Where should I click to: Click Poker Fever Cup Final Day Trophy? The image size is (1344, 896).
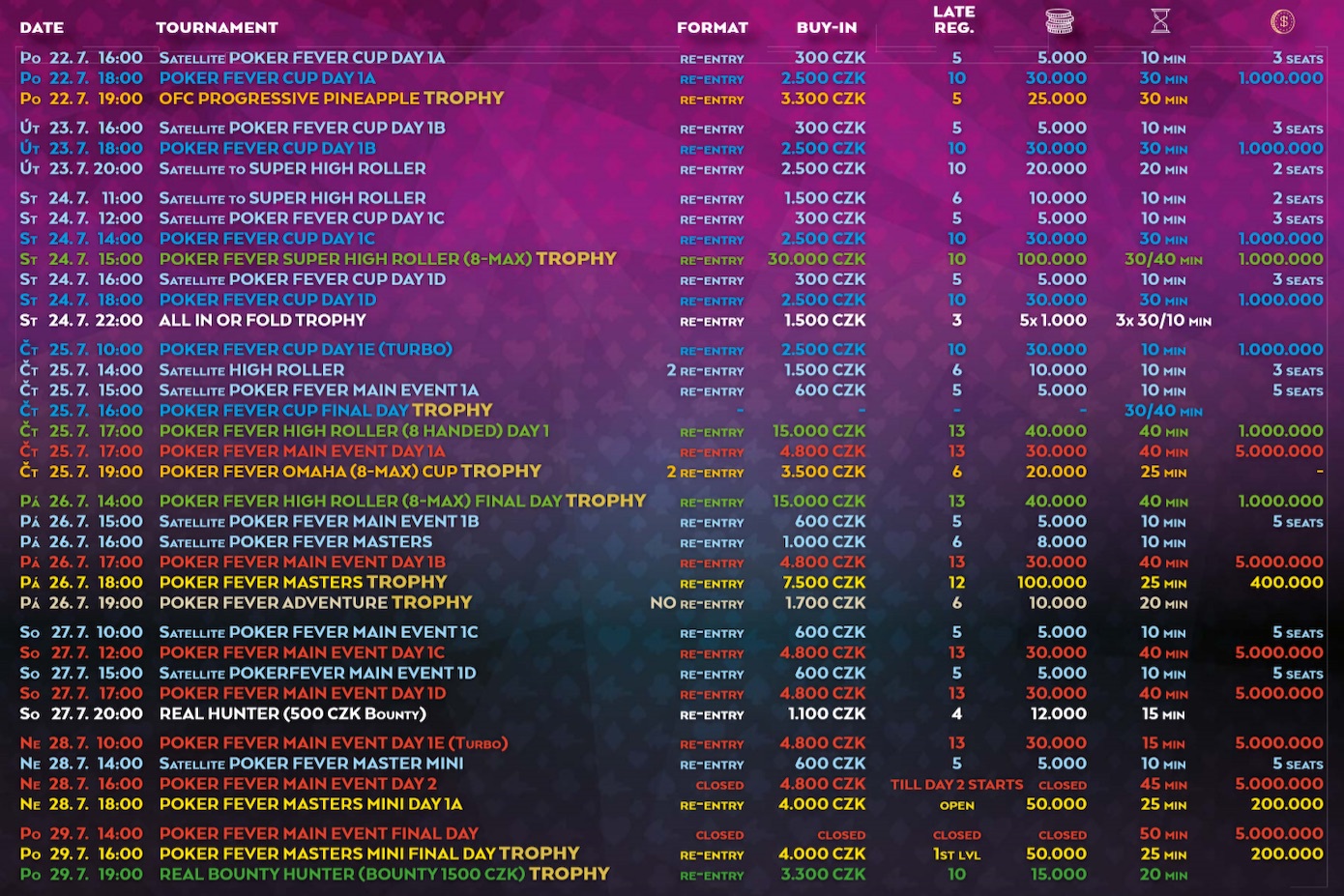(326, 411)
